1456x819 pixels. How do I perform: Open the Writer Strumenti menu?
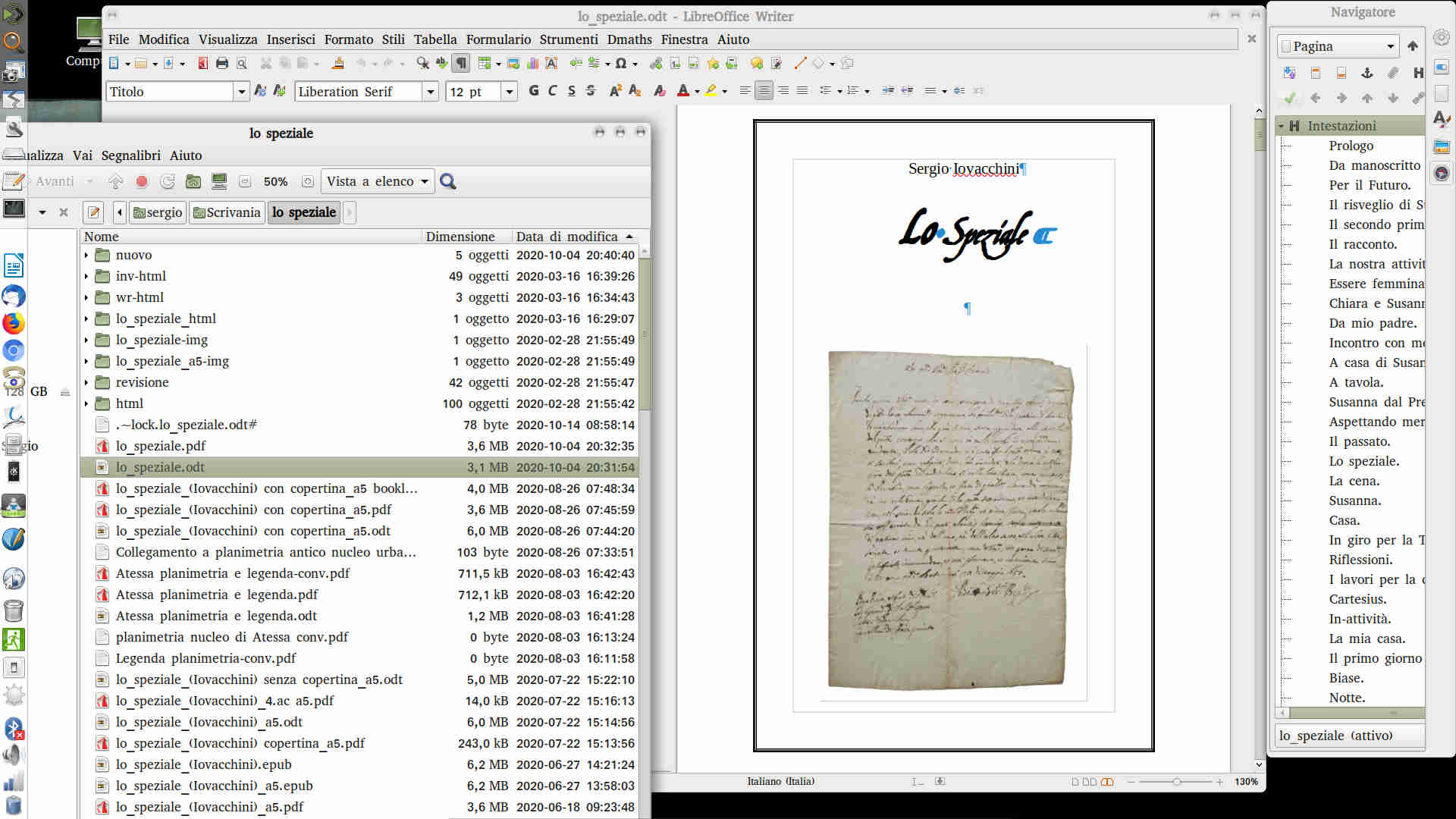569,39
